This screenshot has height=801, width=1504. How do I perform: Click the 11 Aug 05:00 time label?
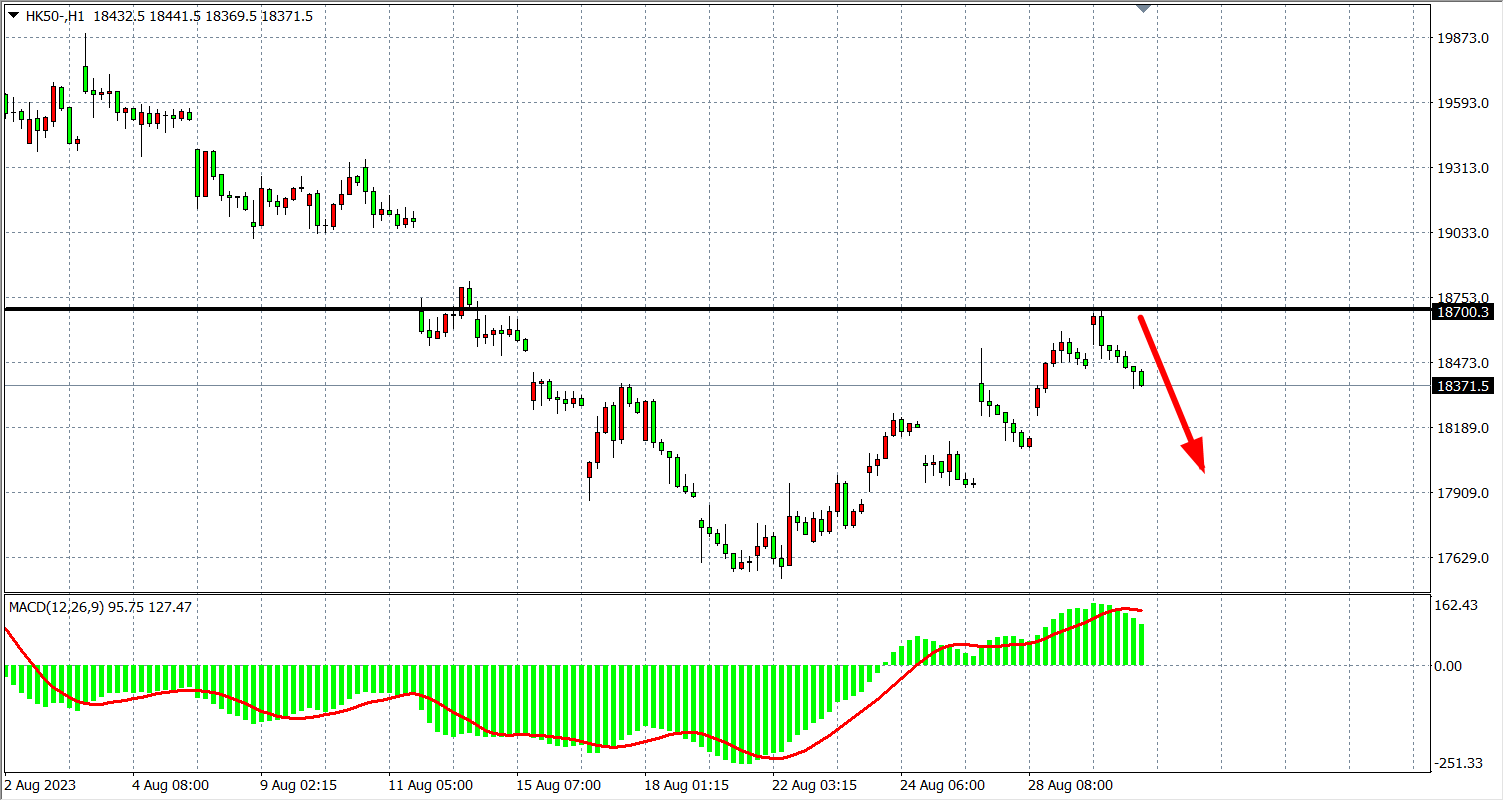tap(431, 786)
